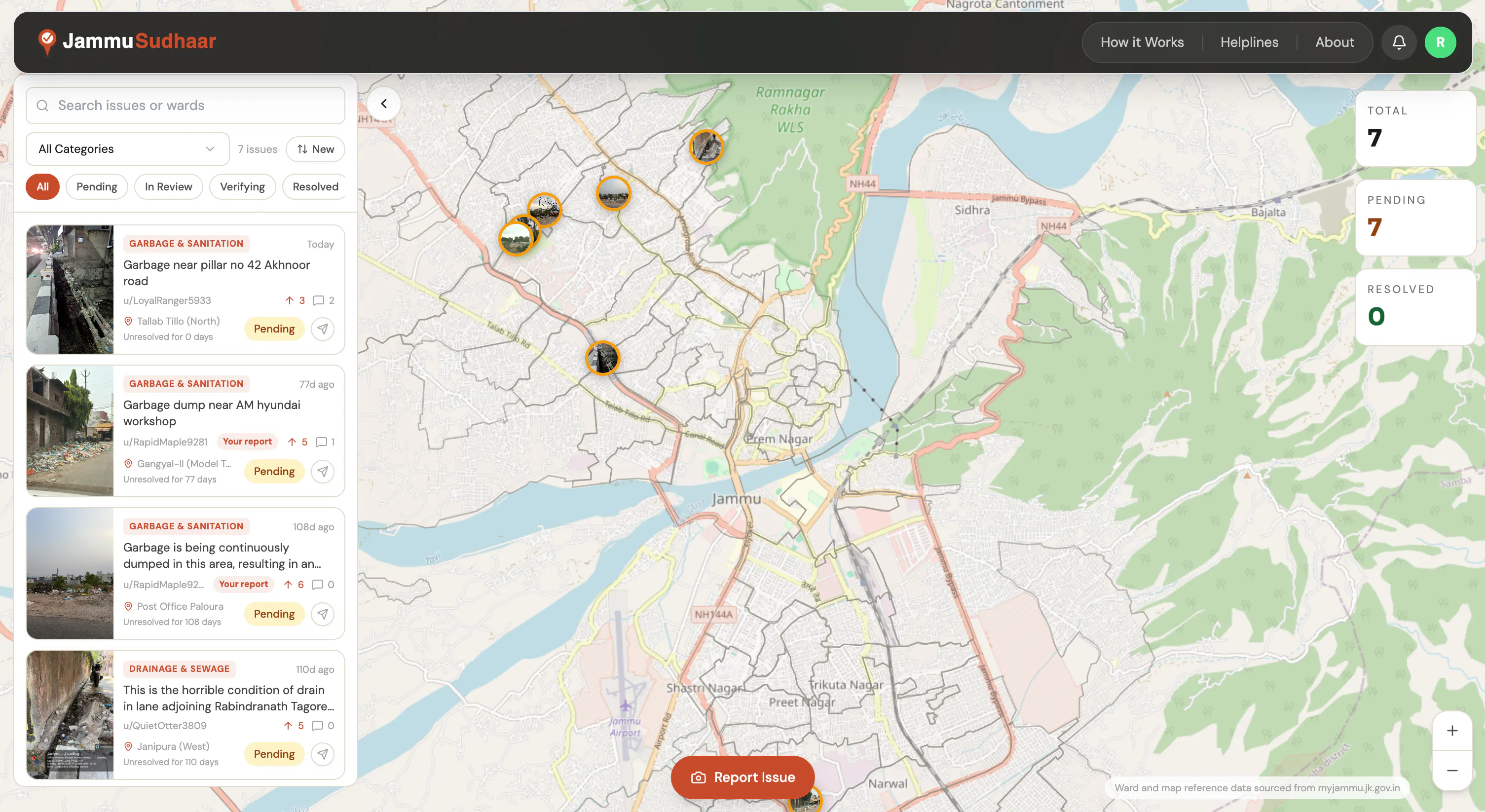
Task: Filter issues by Resolved status
Action: click(315, 186)
